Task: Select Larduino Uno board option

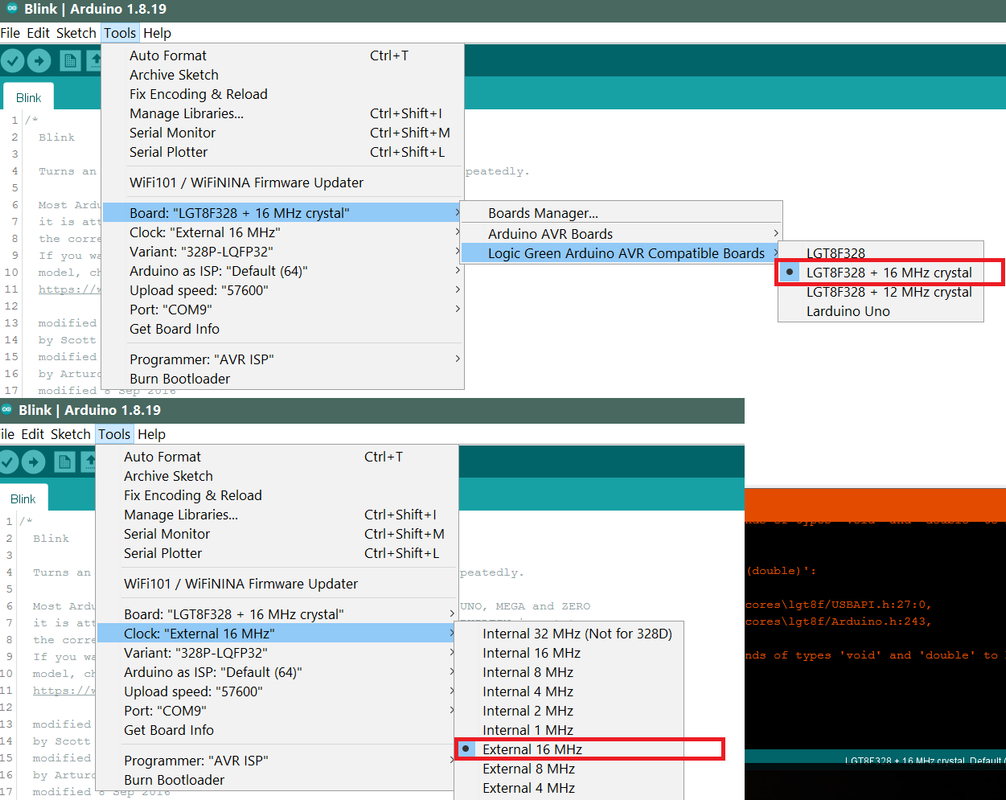Action: pyautogui.click(x=880, y=311)
